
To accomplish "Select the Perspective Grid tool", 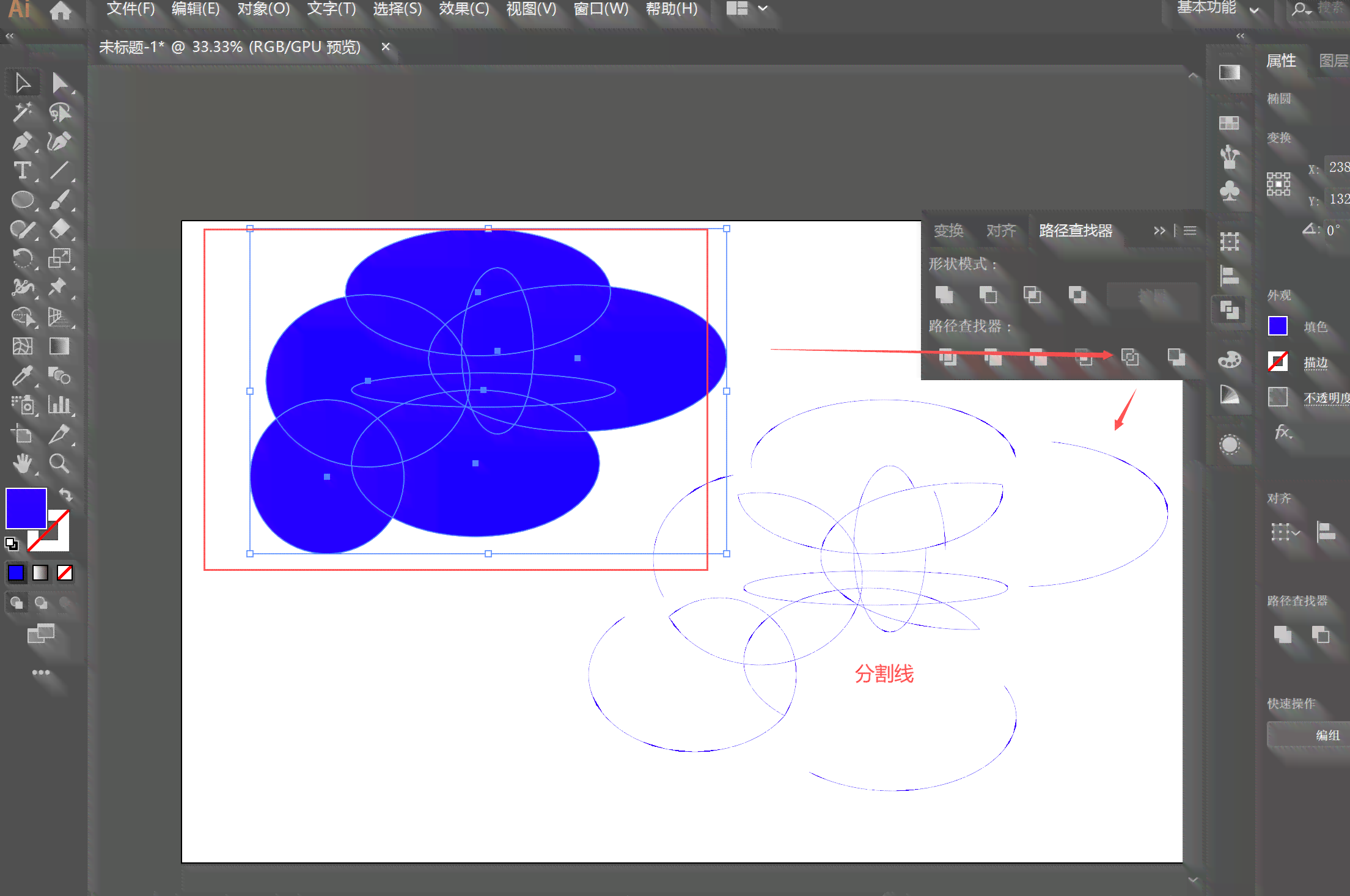I will 59,317.
